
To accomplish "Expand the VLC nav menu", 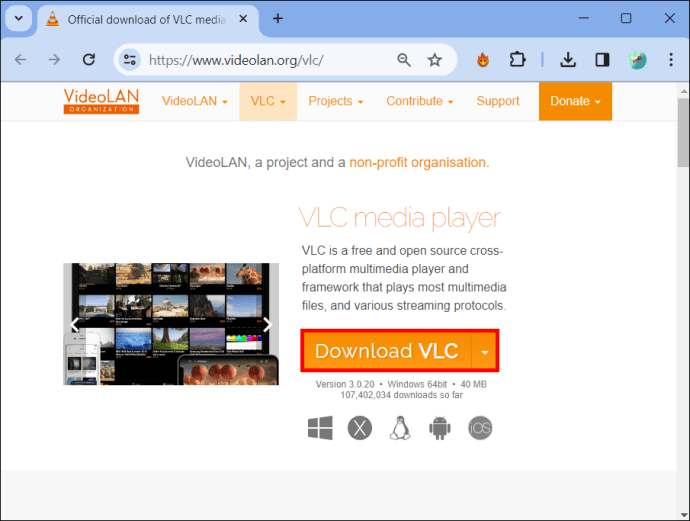I will click(x=268, y=101).
